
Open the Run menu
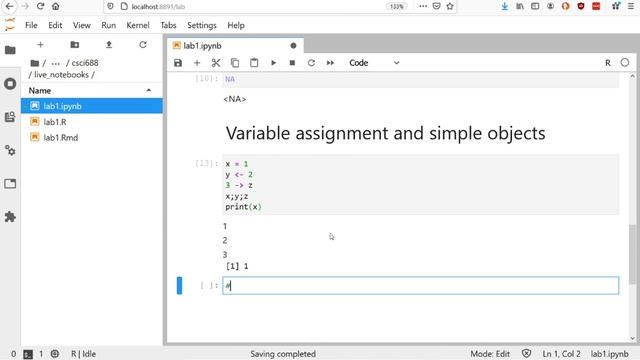tap(109, 25)
